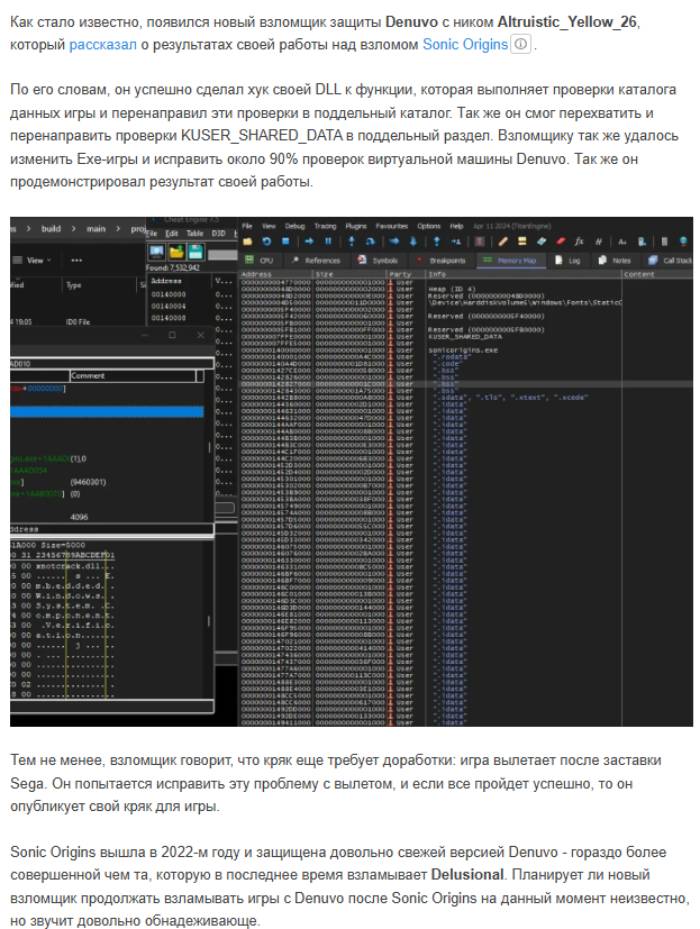Open the View menu in x64dbg
The width and height of the screenshot is (700, 929).
pyautogui.click(x=269, y=226)
